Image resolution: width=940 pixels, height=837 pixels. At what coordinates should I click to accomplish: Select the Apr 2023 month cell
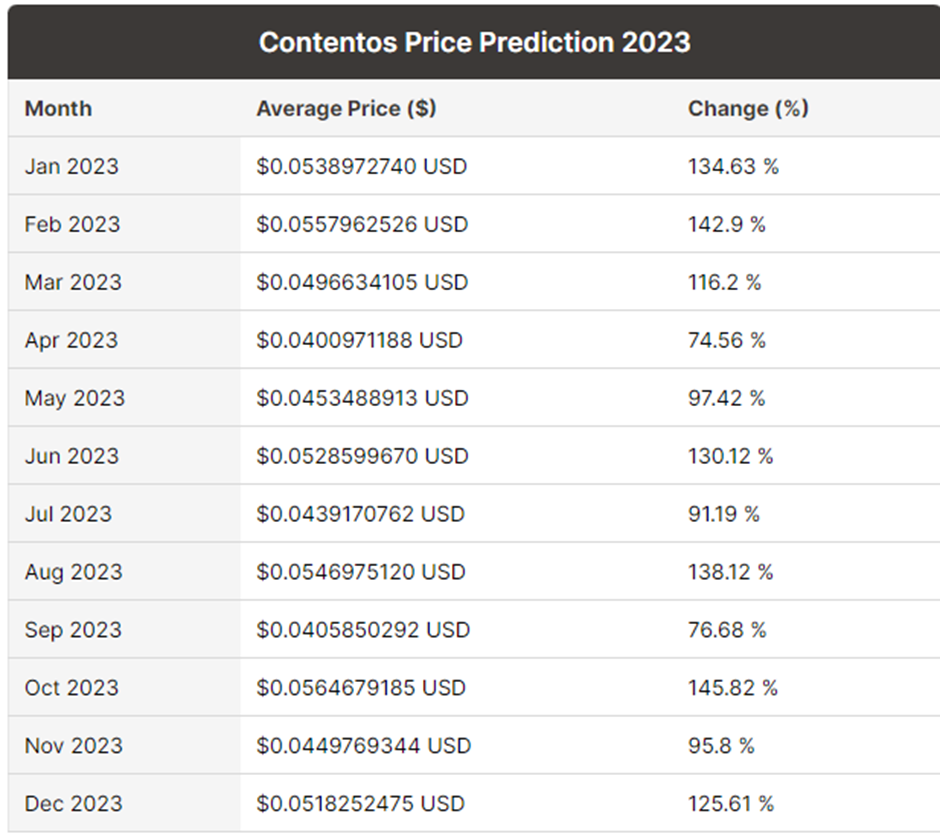[71, 340]
